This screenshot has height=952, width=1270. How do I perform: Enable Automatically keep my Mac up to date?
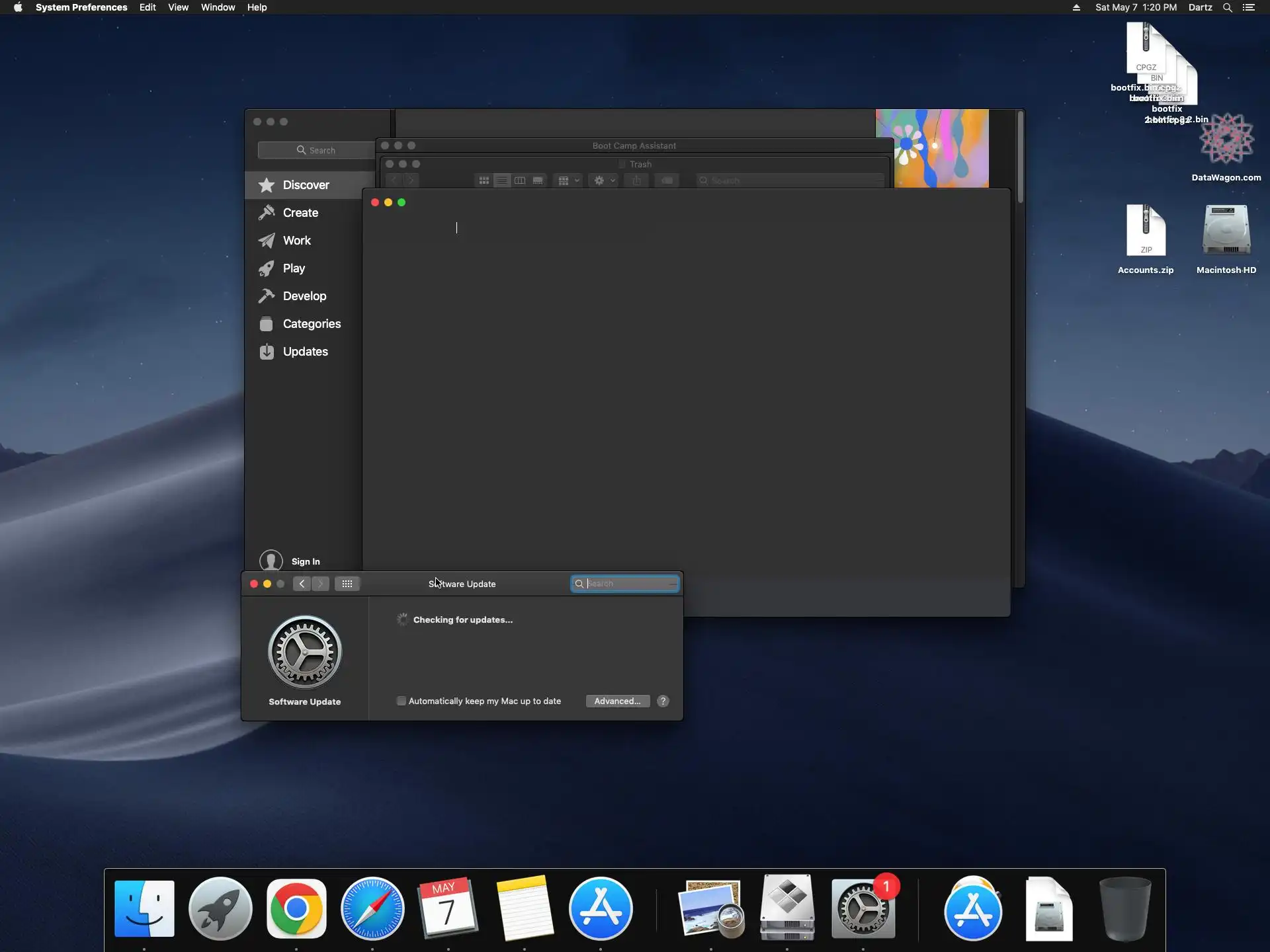point(401,701)
